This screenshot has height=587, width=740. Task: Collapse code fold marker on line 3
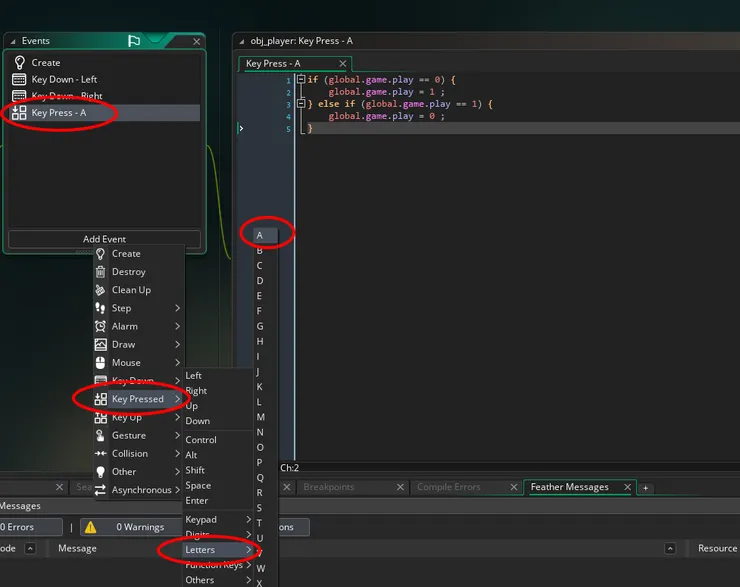tap(301, 103)
